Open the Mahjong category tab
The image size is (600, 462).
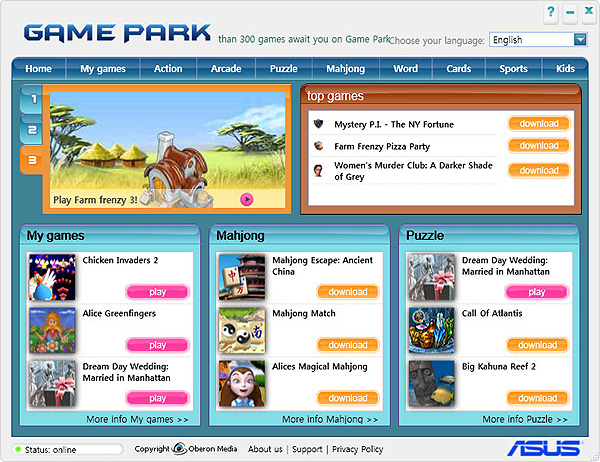point(346,69)
